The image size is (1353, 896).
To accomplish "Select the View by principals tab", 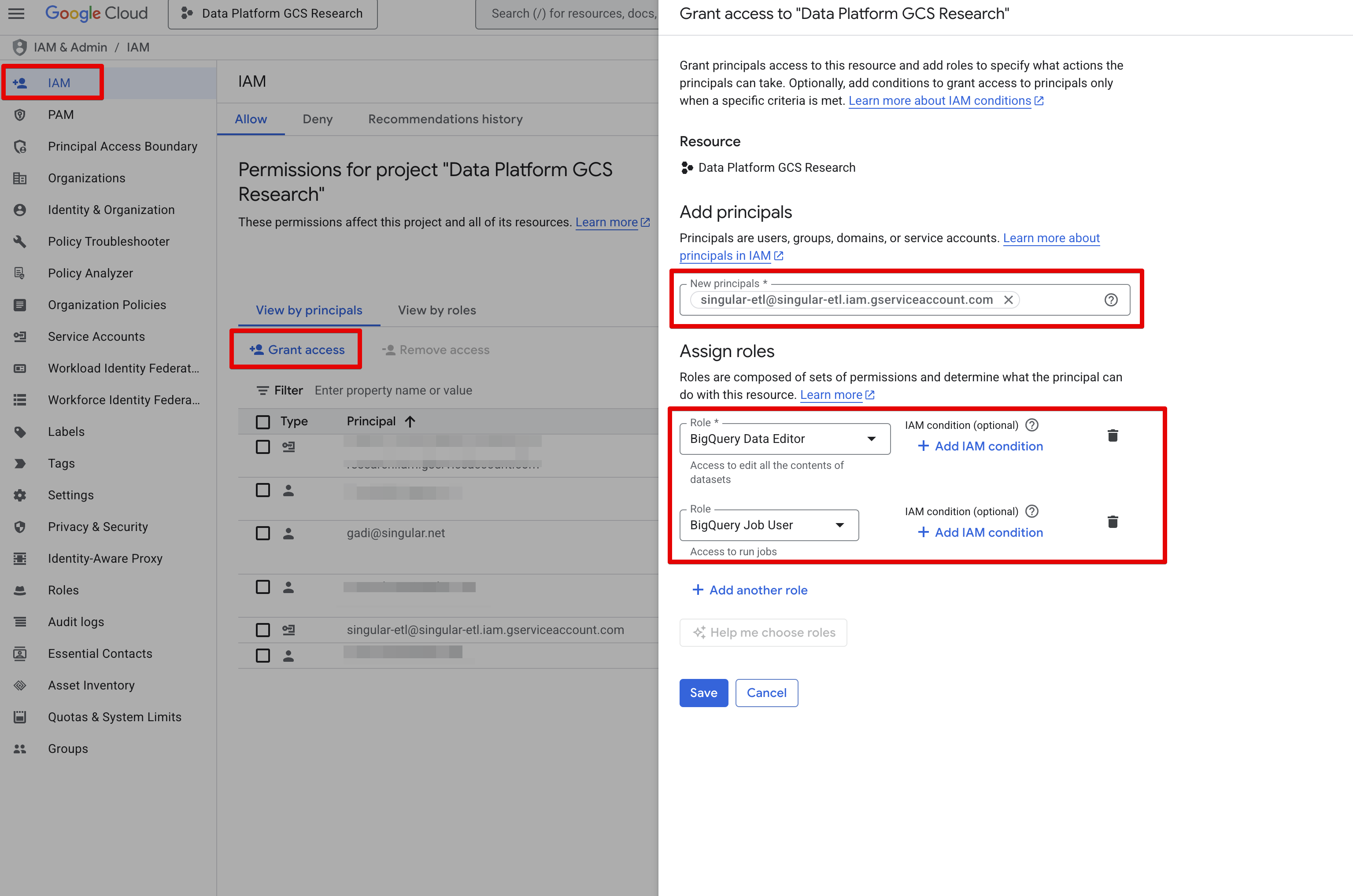I will point(309,310).
